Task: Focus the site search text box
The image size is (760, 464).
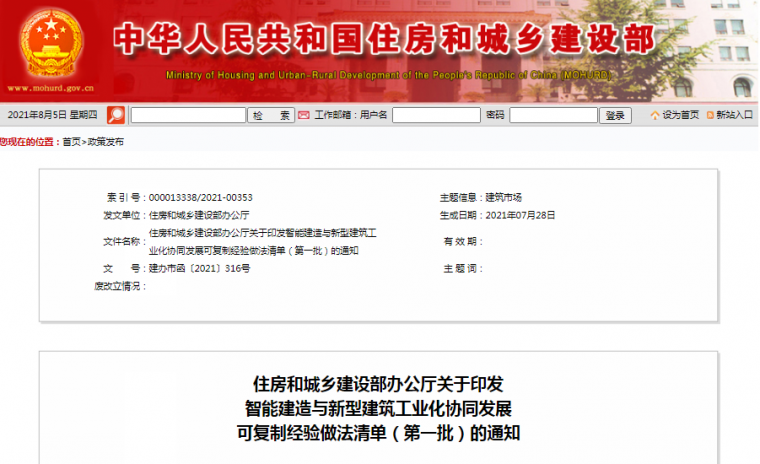Action: (x=188, y=115)
